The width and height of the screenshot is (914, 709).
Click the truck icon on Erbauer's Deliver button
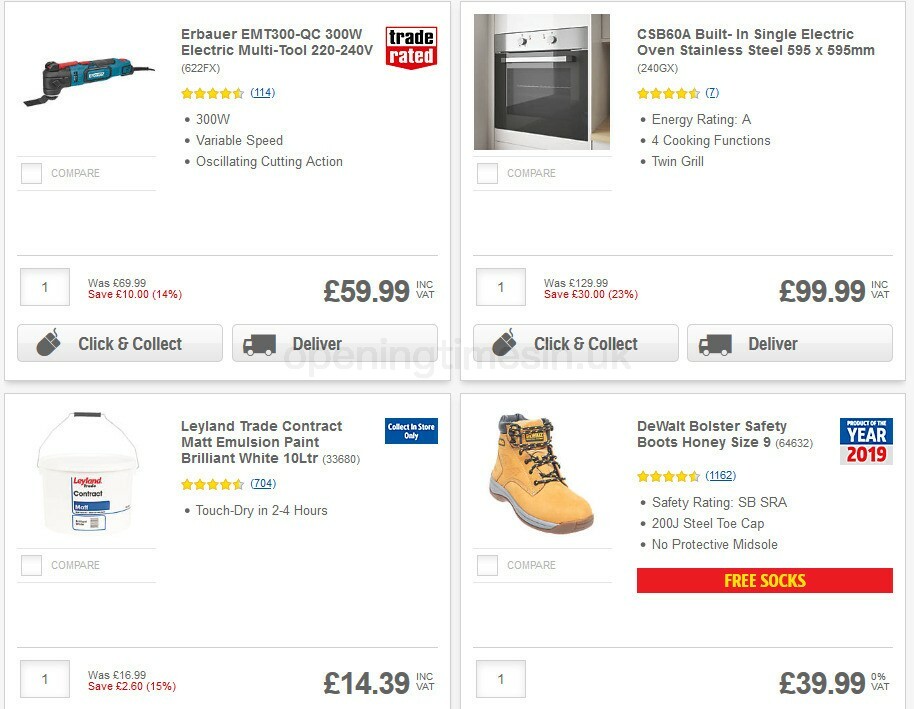click(x=258, y=343)
